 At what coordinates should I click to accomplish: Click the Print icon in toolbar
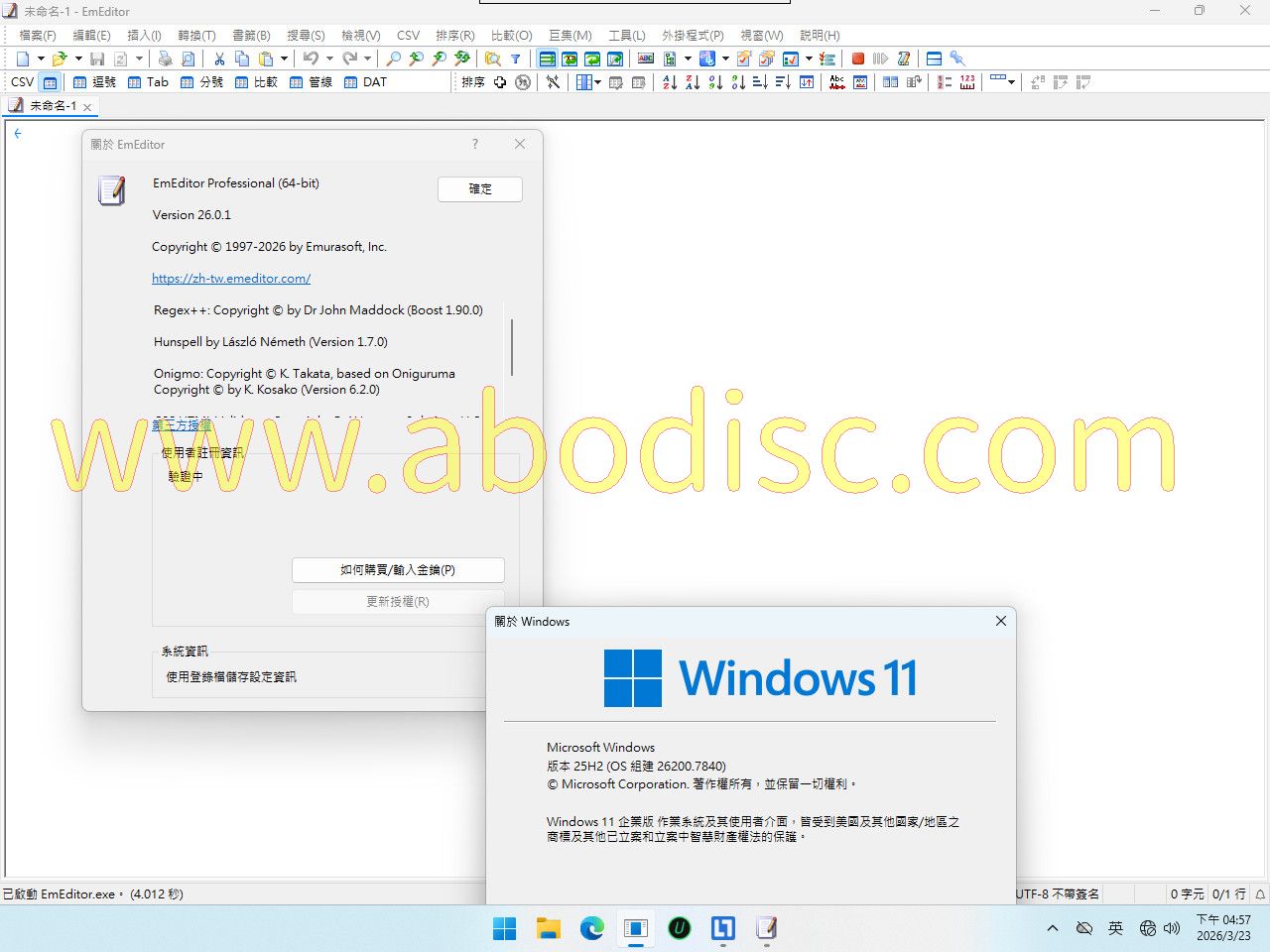(x=165, y=59)
